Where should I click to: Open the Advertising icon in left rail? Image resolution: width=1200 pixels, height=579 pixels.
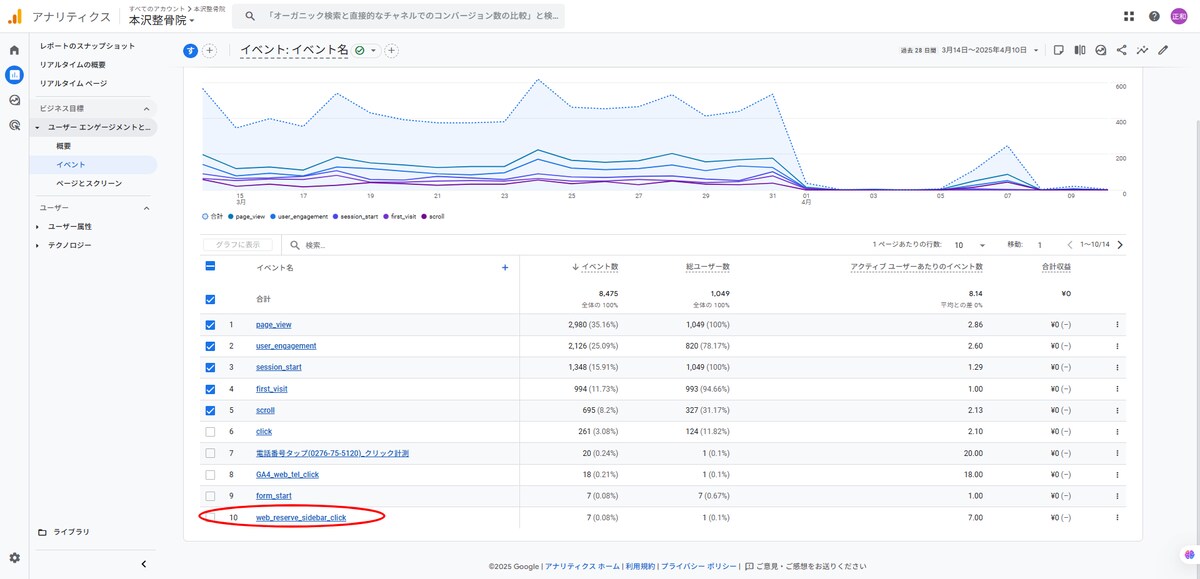point(14,125)
